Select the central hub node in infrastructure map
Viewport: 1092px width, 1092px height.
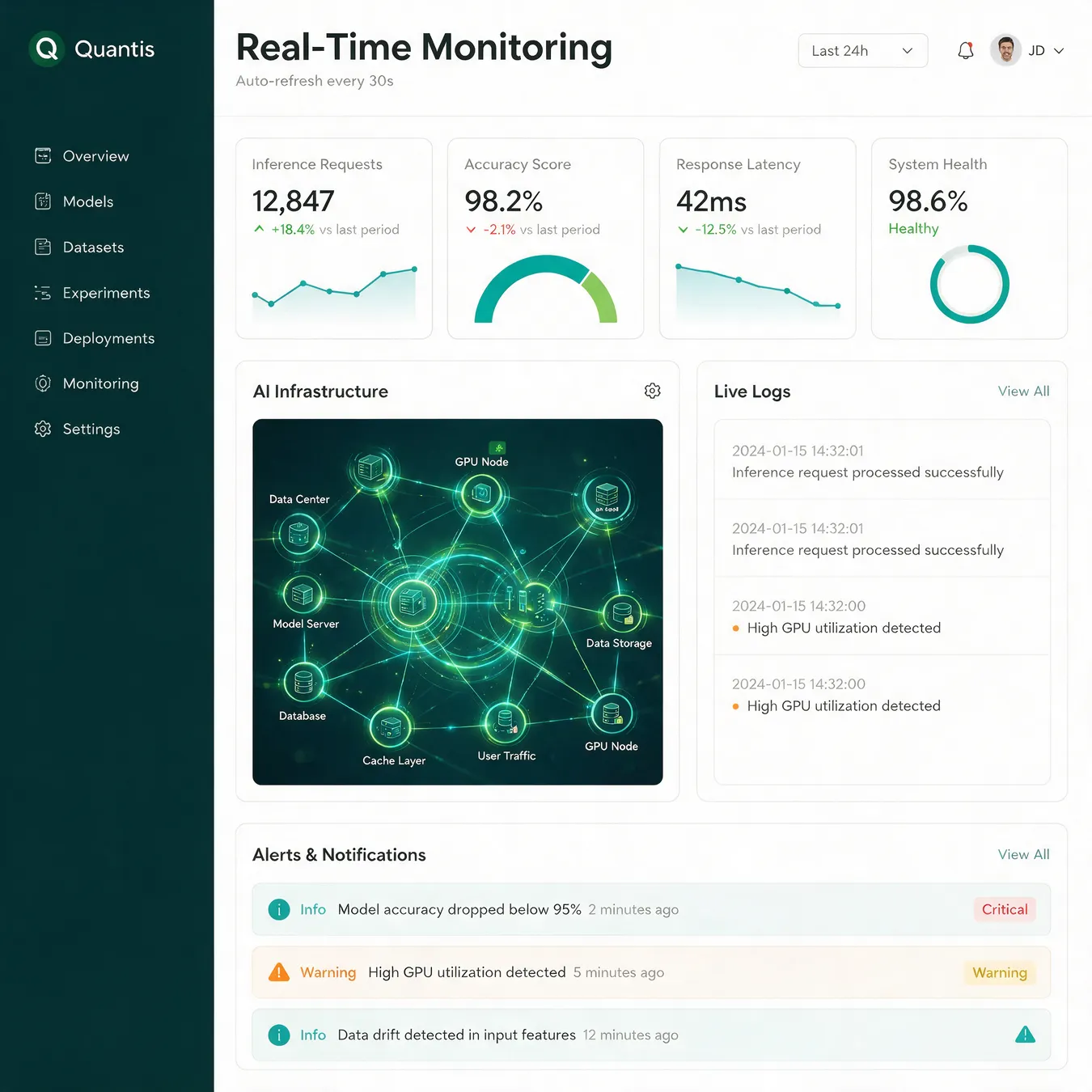point(413,603)
